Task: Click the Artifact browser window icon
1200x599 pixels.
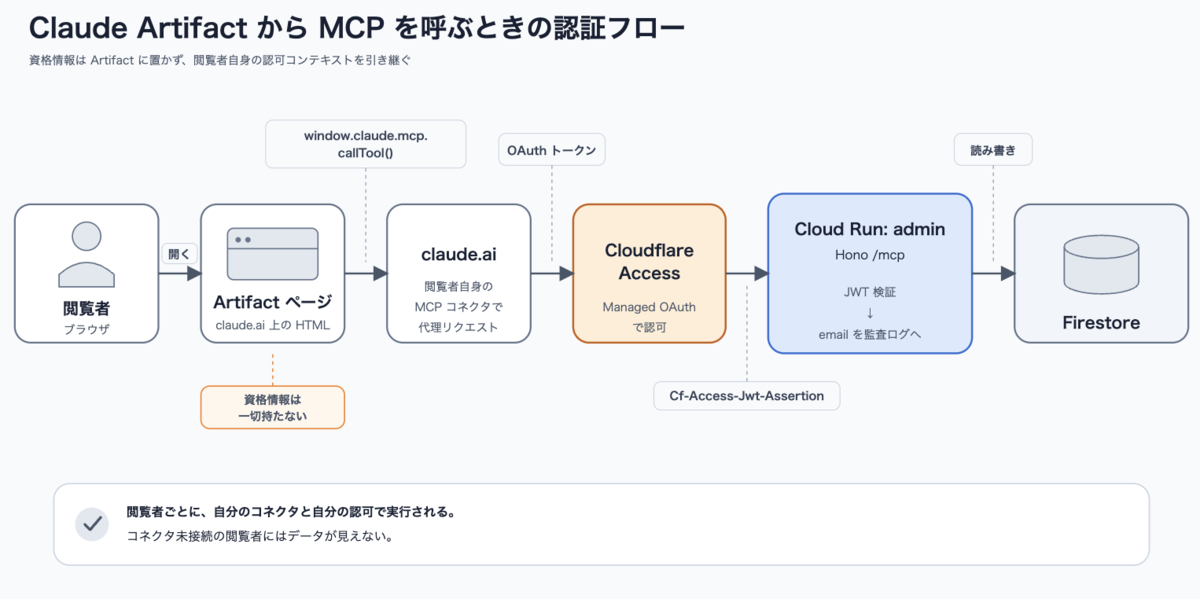Action: click(273, 253)
